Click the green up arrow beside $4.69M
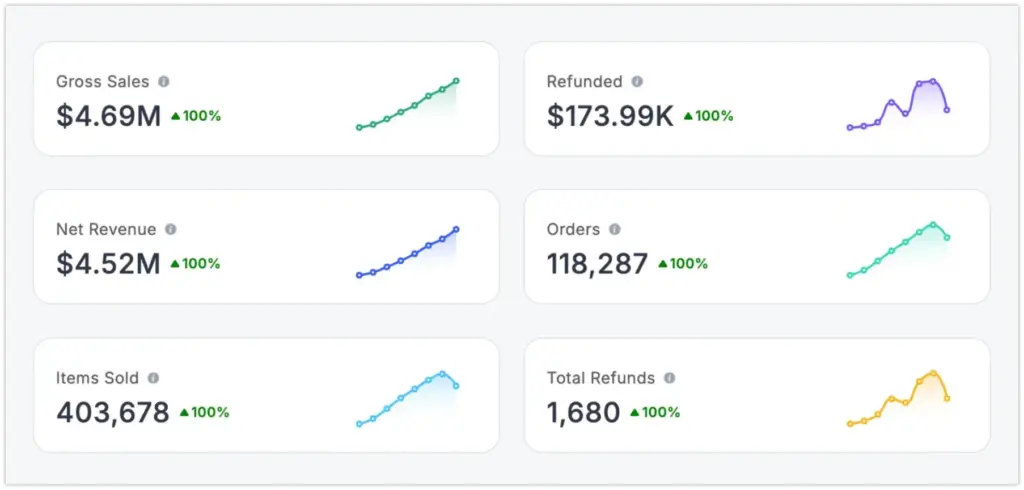 [175, 116]
